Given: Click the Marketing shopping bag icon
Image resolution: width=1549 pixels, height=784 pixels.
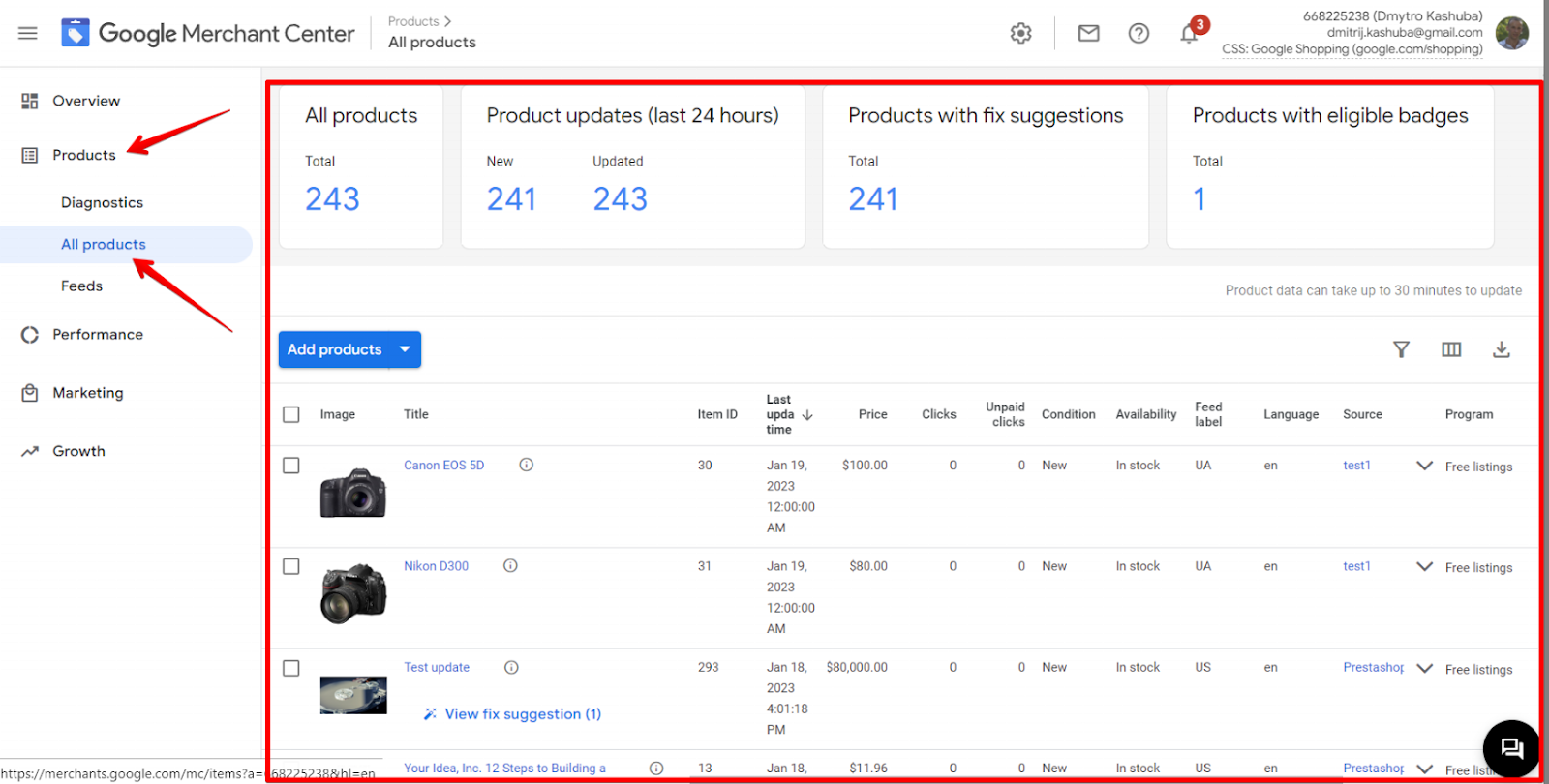Looking at the screenshot, I should 30,393.
